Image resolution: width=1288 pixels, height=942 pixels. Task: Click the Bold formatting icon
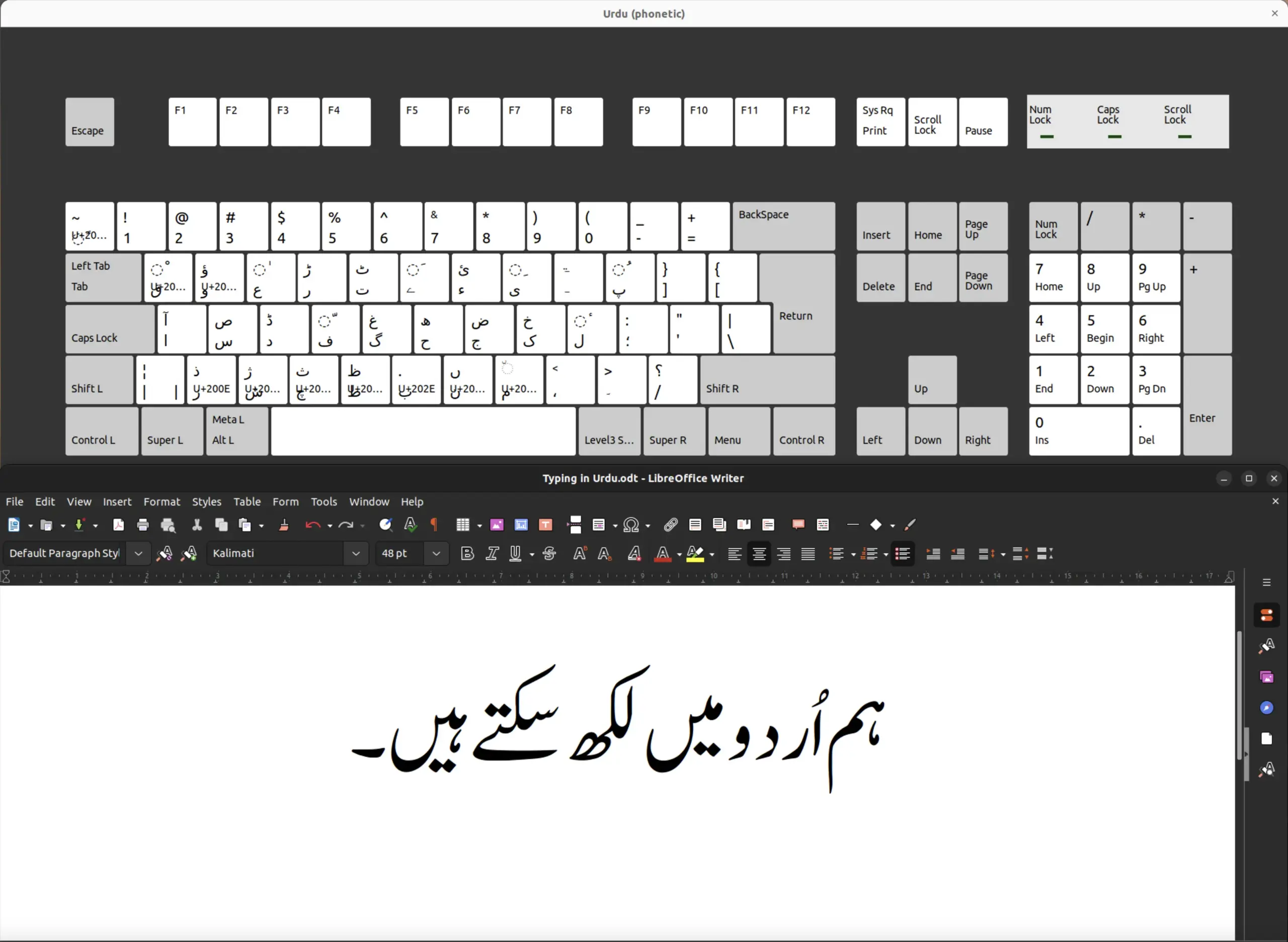[465, 553]
